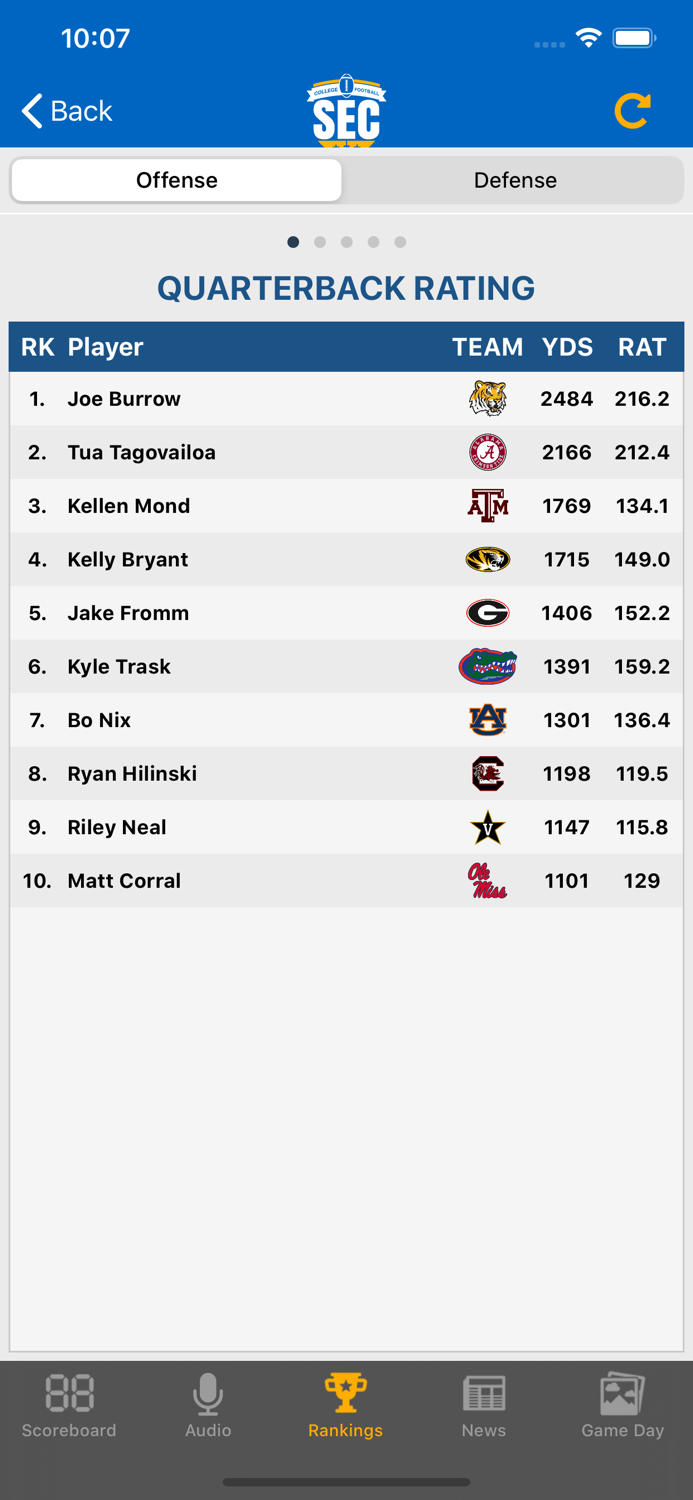Viewport: 693px width, 1500px height.
Task: Switch to the Defense segment
Action: pos(515,180)
